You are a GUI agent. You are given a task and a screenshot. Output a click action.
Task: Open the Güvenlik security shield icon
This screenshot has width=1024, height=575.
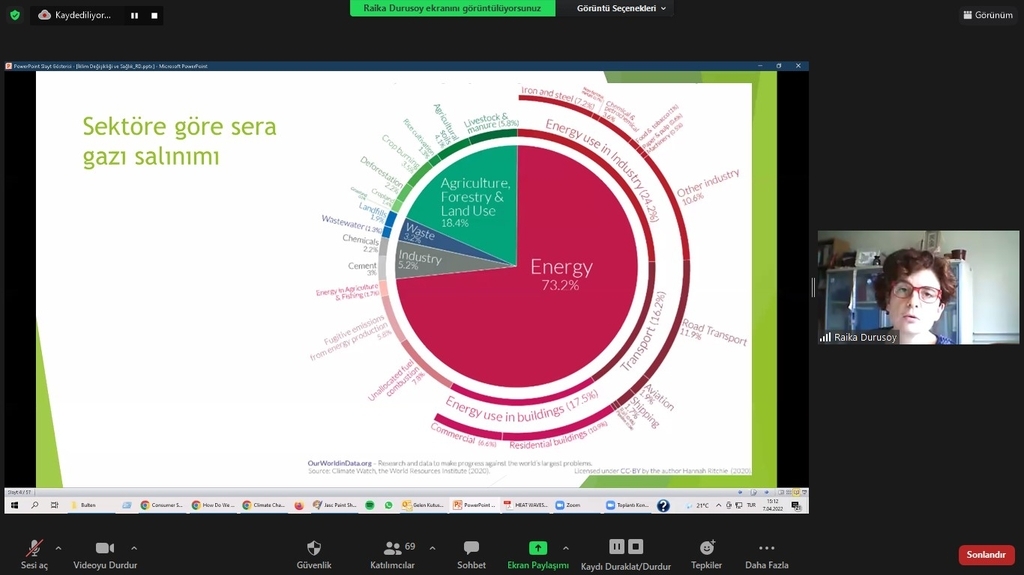coord(313,549)
